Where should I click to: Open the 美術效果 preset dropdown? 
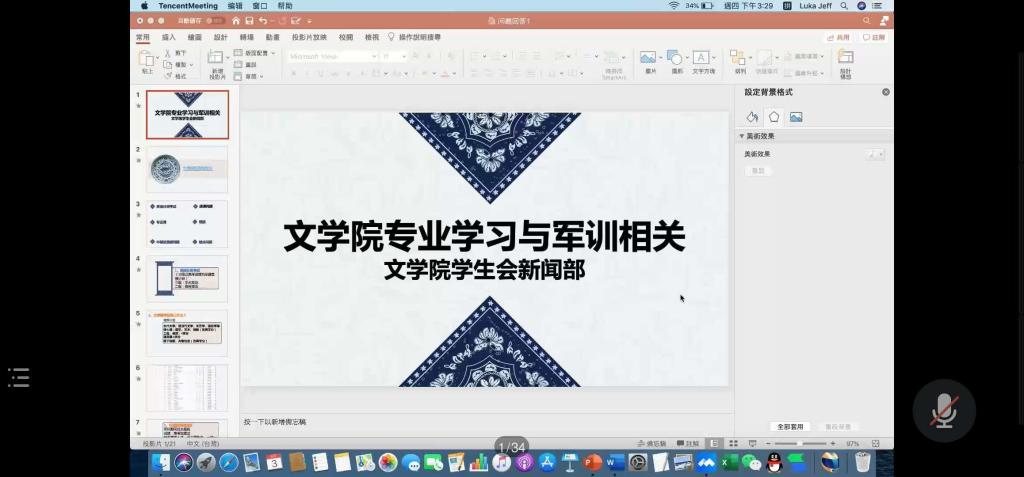(875, 154)
